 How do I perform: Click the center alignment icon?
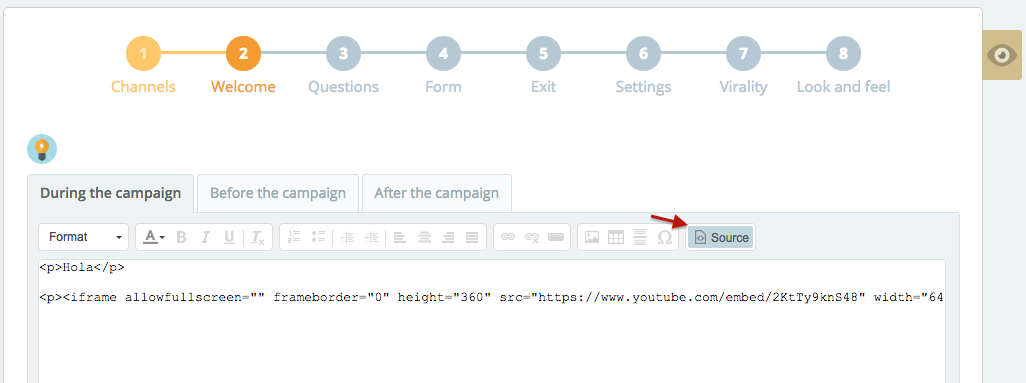tap(425, 238)
